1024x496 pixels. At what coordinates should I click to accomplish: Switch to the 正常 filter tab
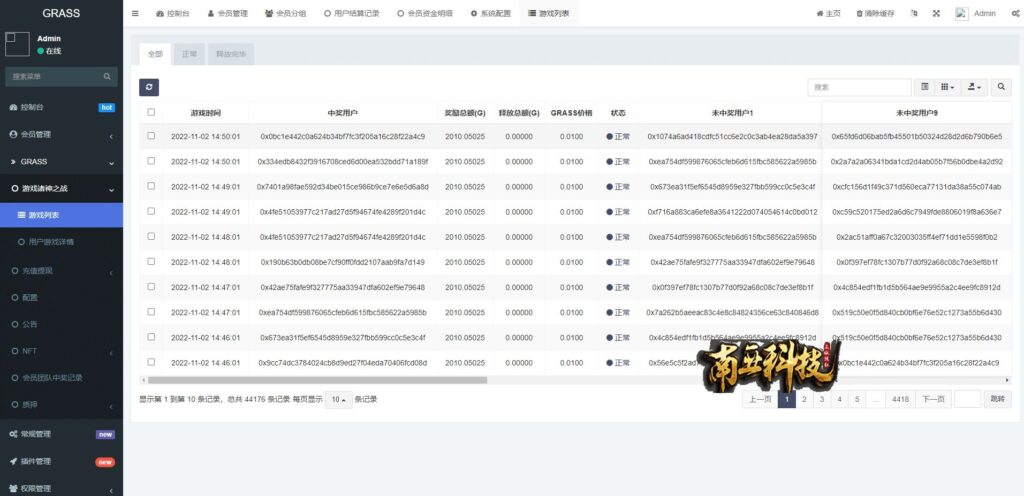(189, 54)
